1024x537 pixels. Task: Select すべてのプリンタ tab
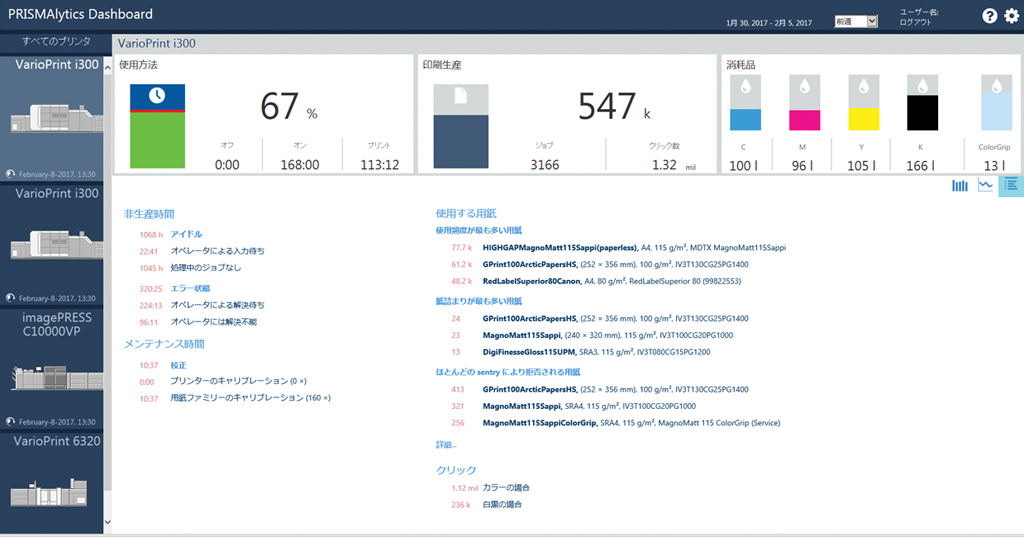click(x=56, y=42)
